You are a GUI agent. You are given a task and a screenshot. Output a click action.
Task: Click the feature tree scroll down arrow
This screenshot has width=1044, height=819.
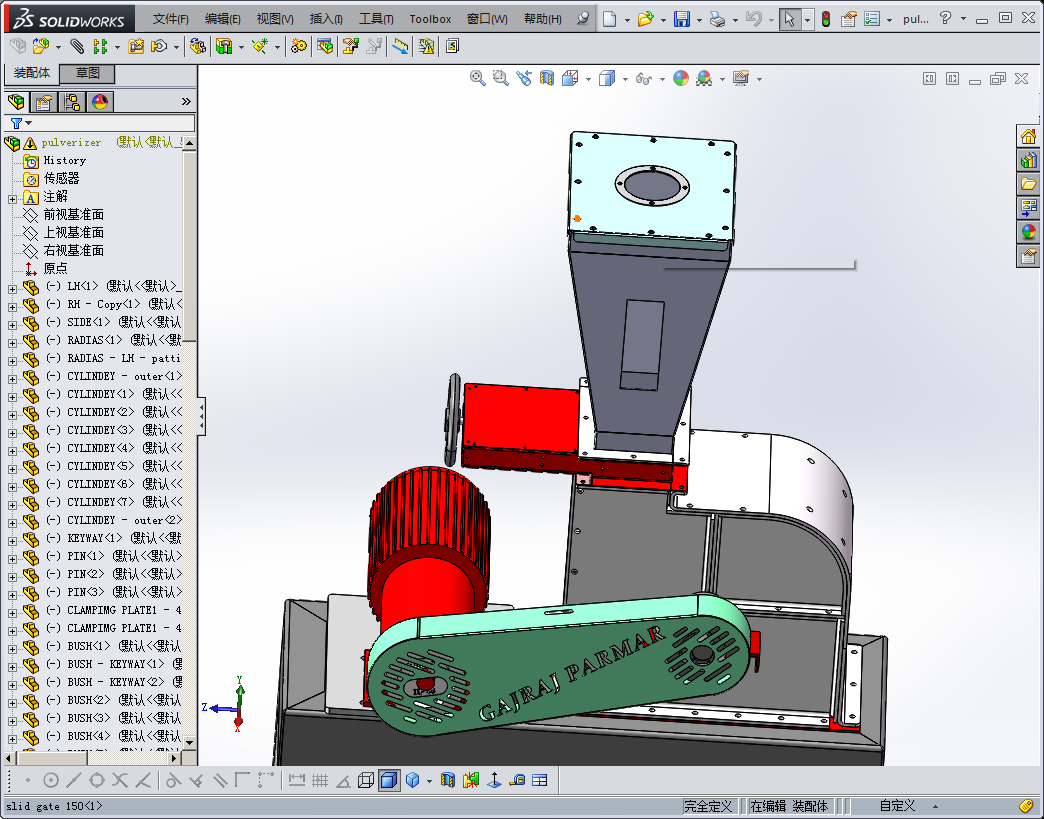(190, 742)
